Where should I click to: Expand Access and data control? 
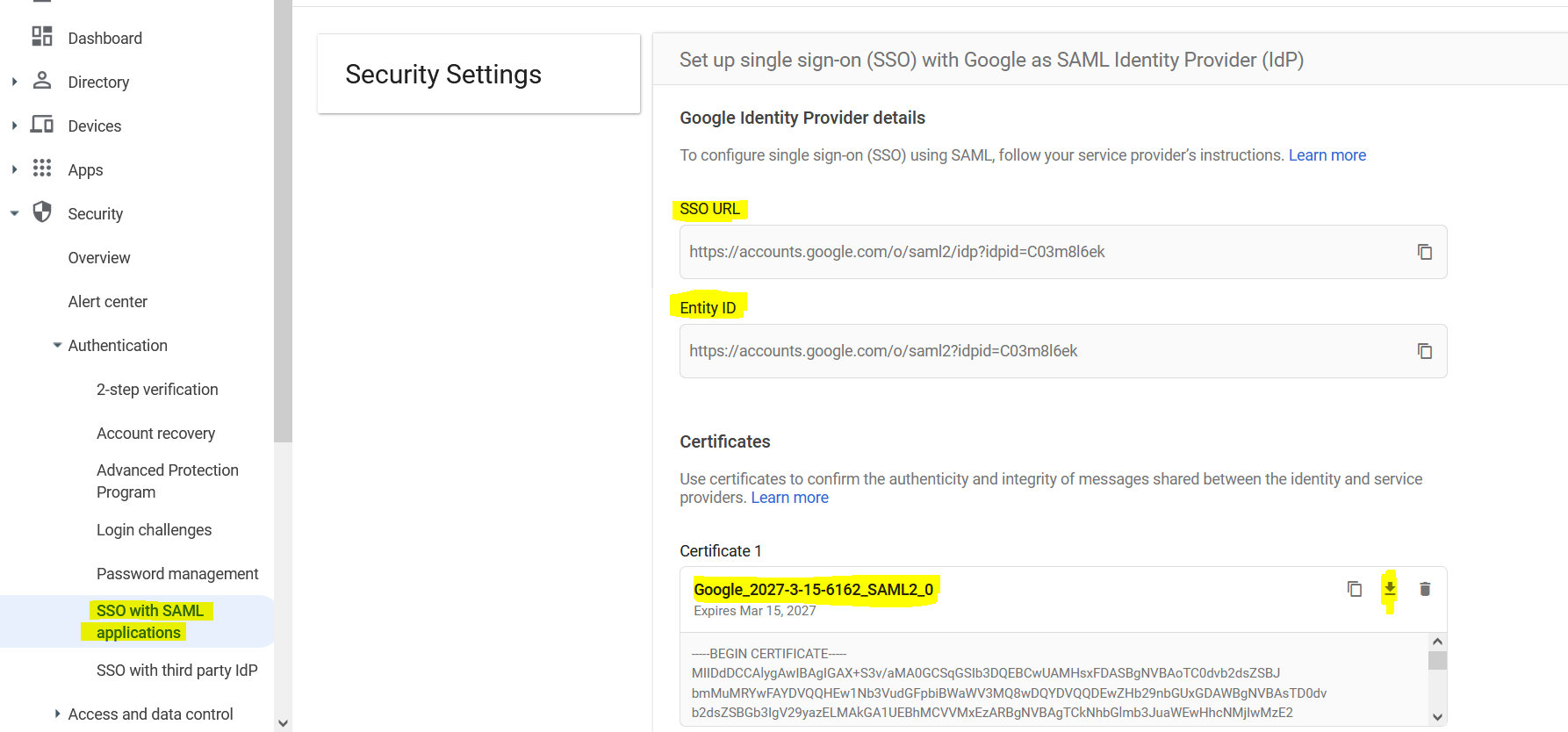coord(57,714)
